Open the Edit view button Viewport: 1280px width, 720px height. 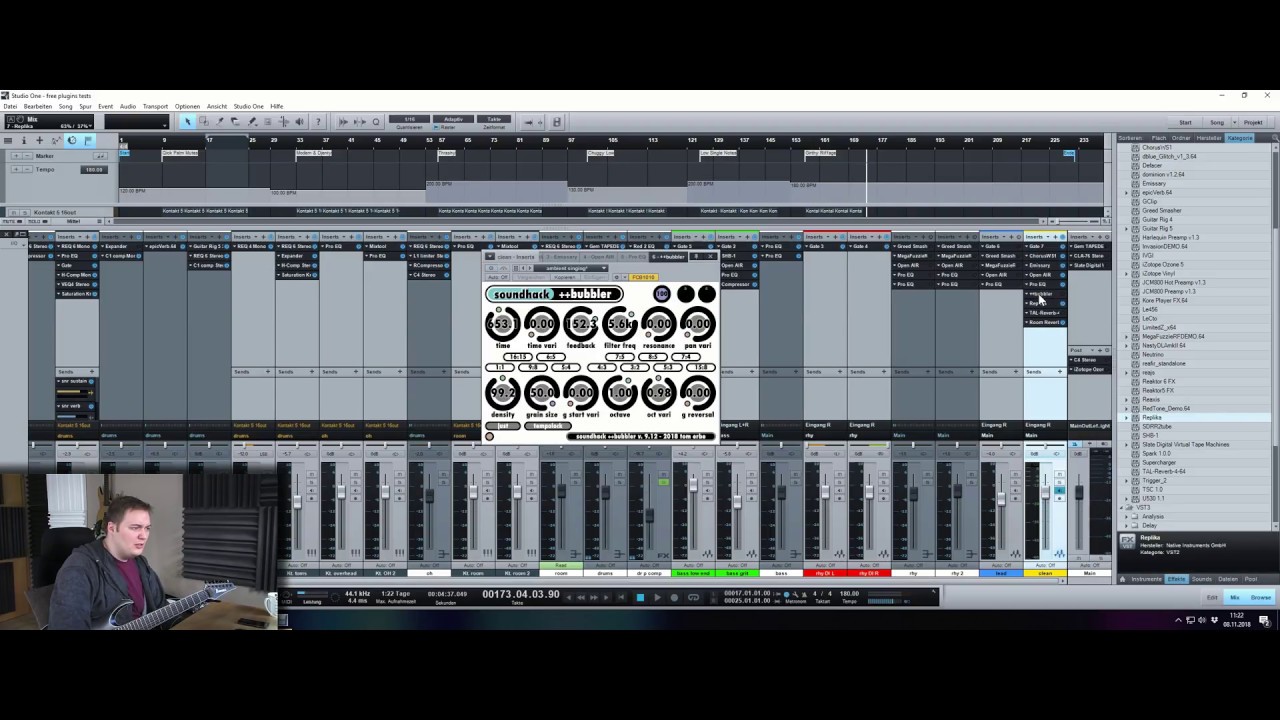pos(1212,598)
